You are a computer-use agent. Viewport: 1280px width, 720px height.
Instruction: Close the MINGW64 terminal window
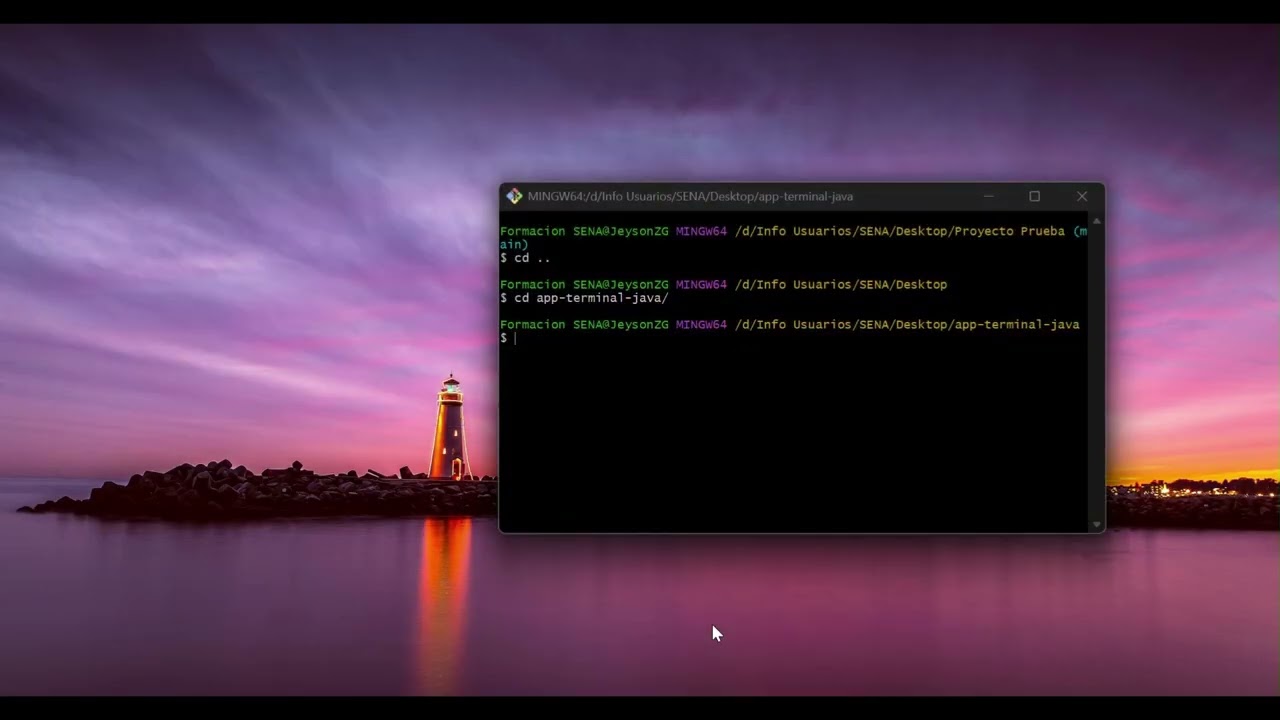coord(1082,196)
